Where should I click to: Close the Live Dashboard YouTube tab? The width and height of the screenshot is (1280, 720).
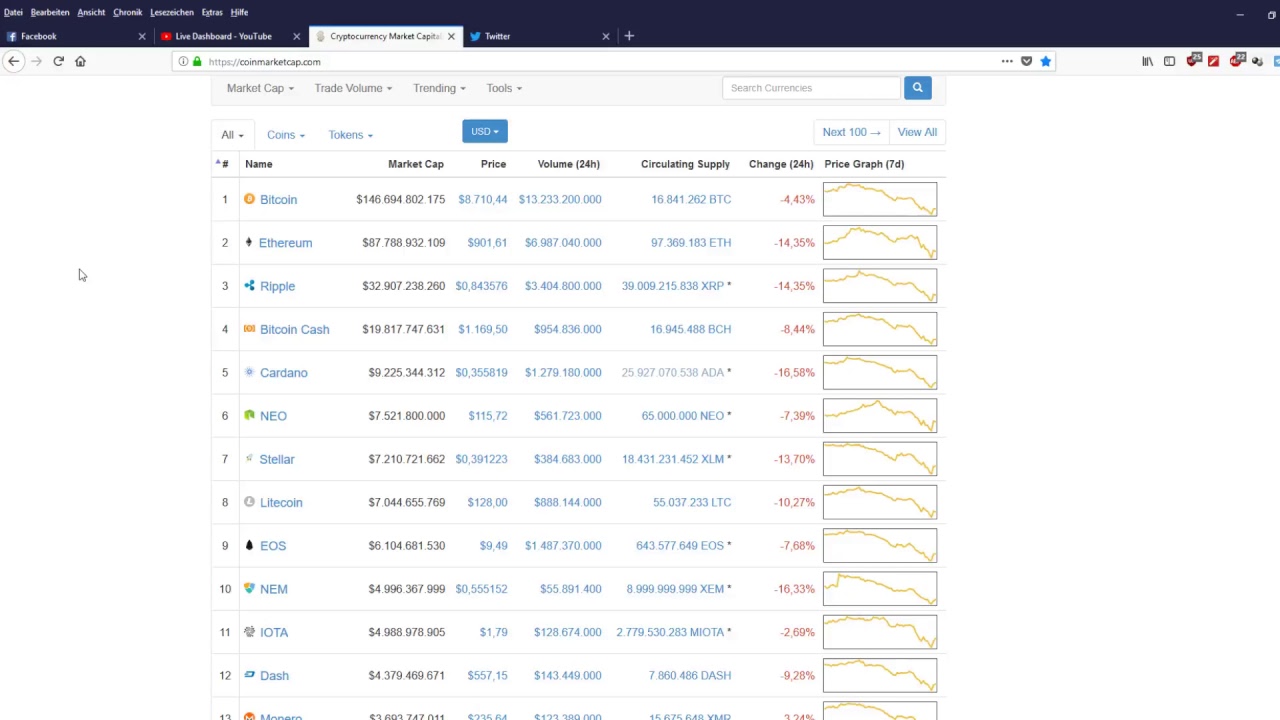(296, 36)
